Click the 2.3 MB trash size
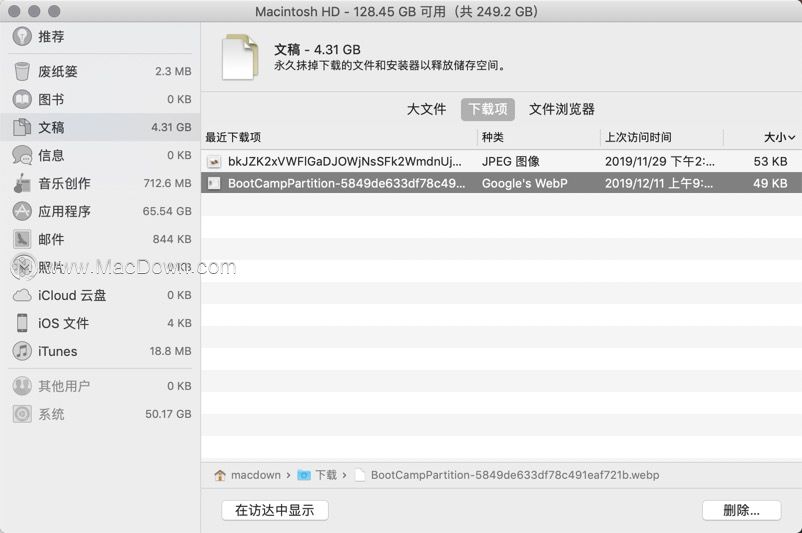Viewport: 802px width, 533px height. click(173, 71)
